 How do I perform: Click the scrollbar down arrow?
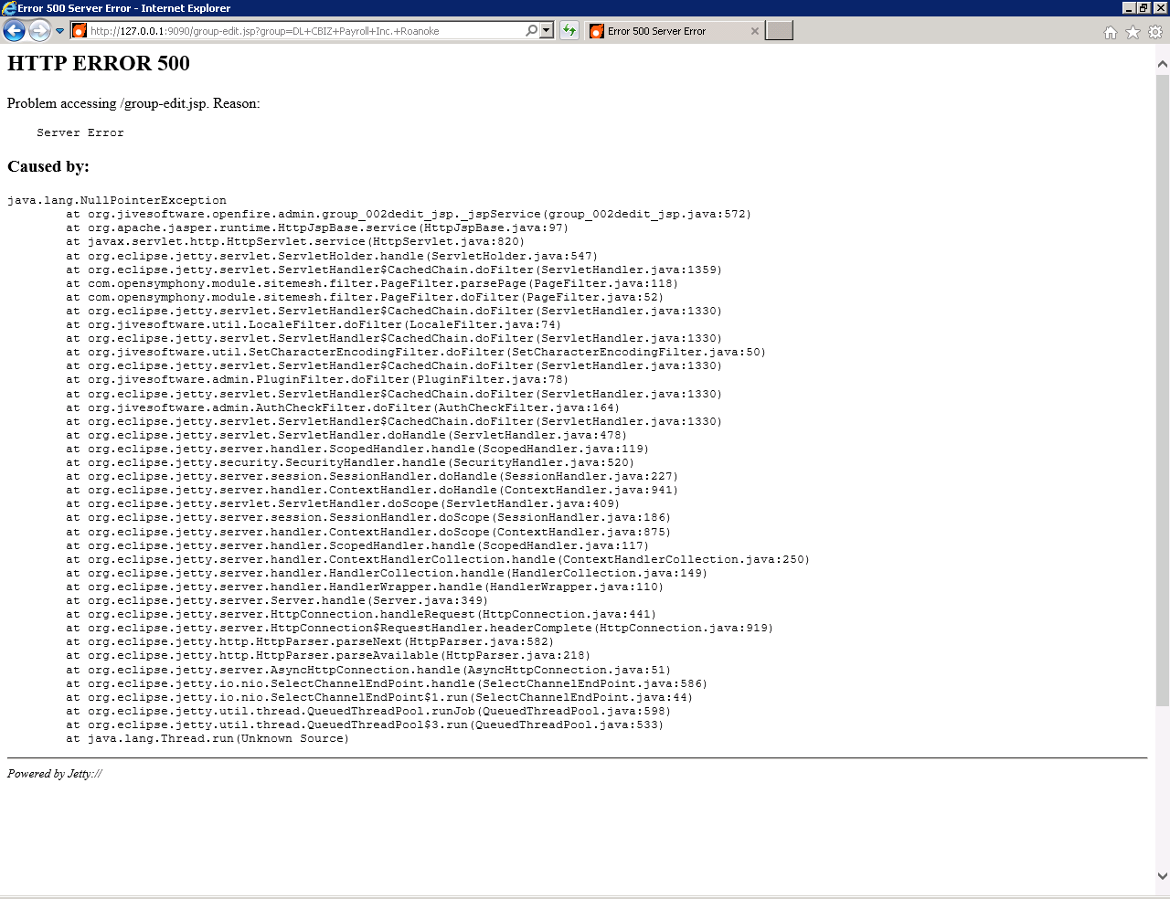click(x=1162, y=876)
